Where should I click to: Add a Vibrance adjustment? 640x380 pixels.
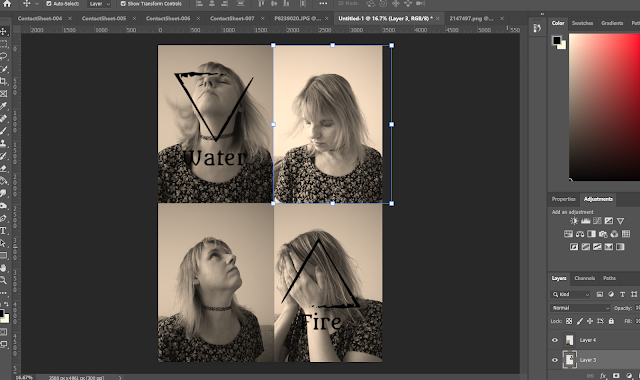[620, 221]
